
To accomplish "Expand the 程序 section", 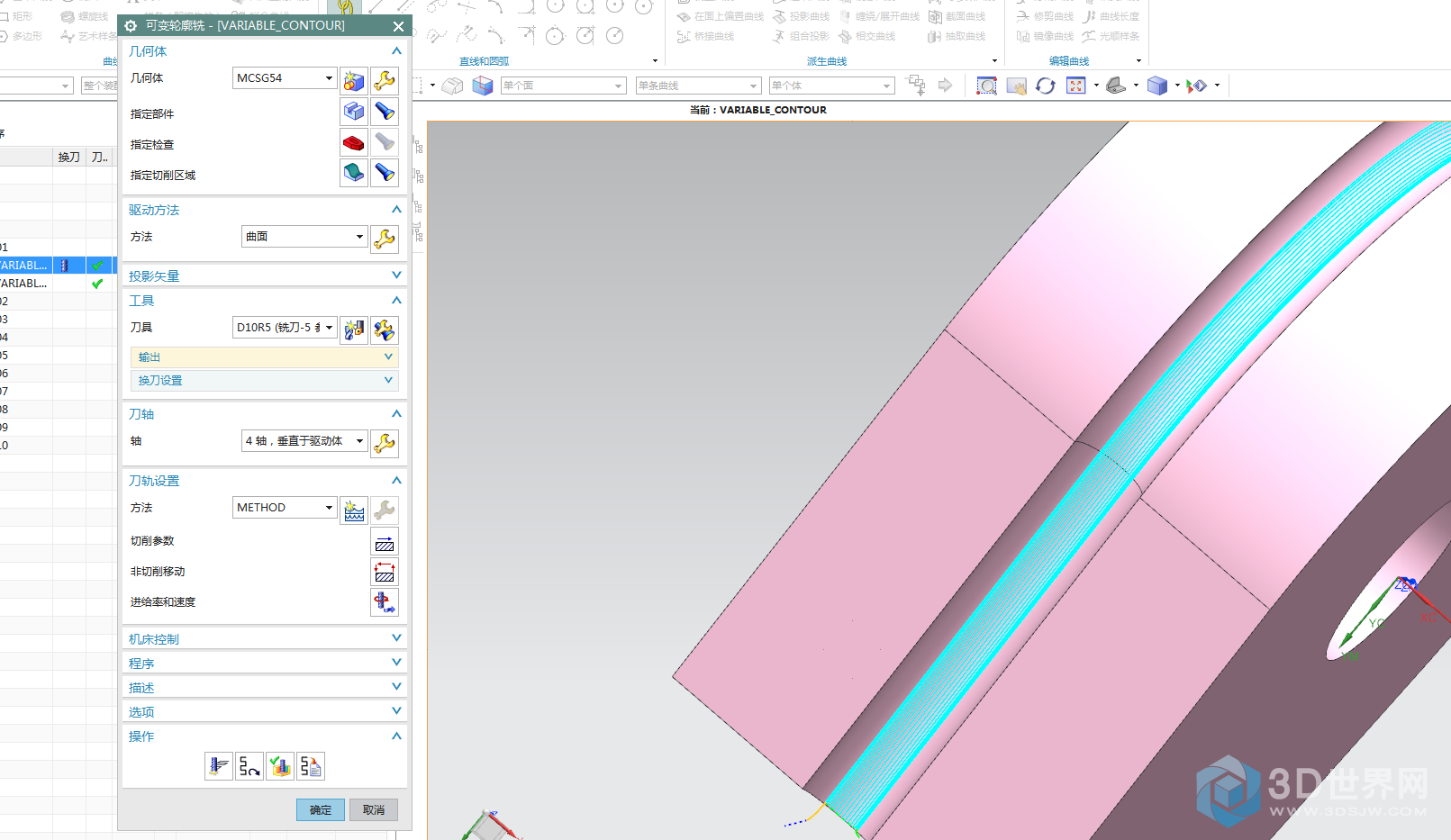I will (396, 663).
